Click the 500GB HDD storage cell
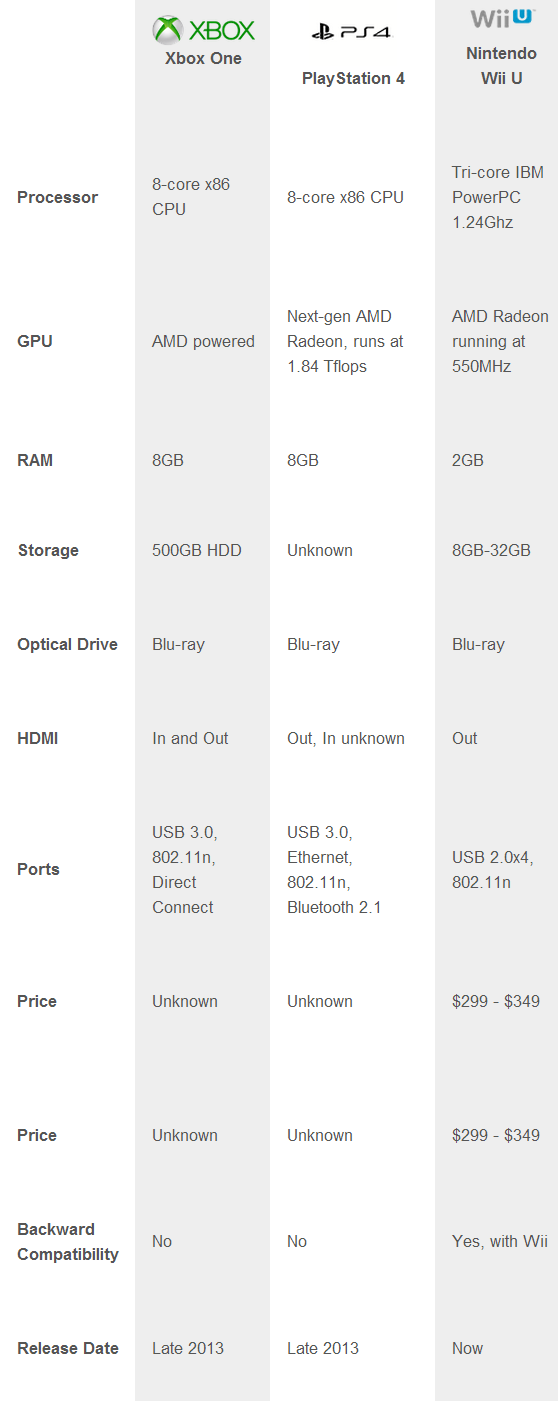558x1402 pixels. 197,550
